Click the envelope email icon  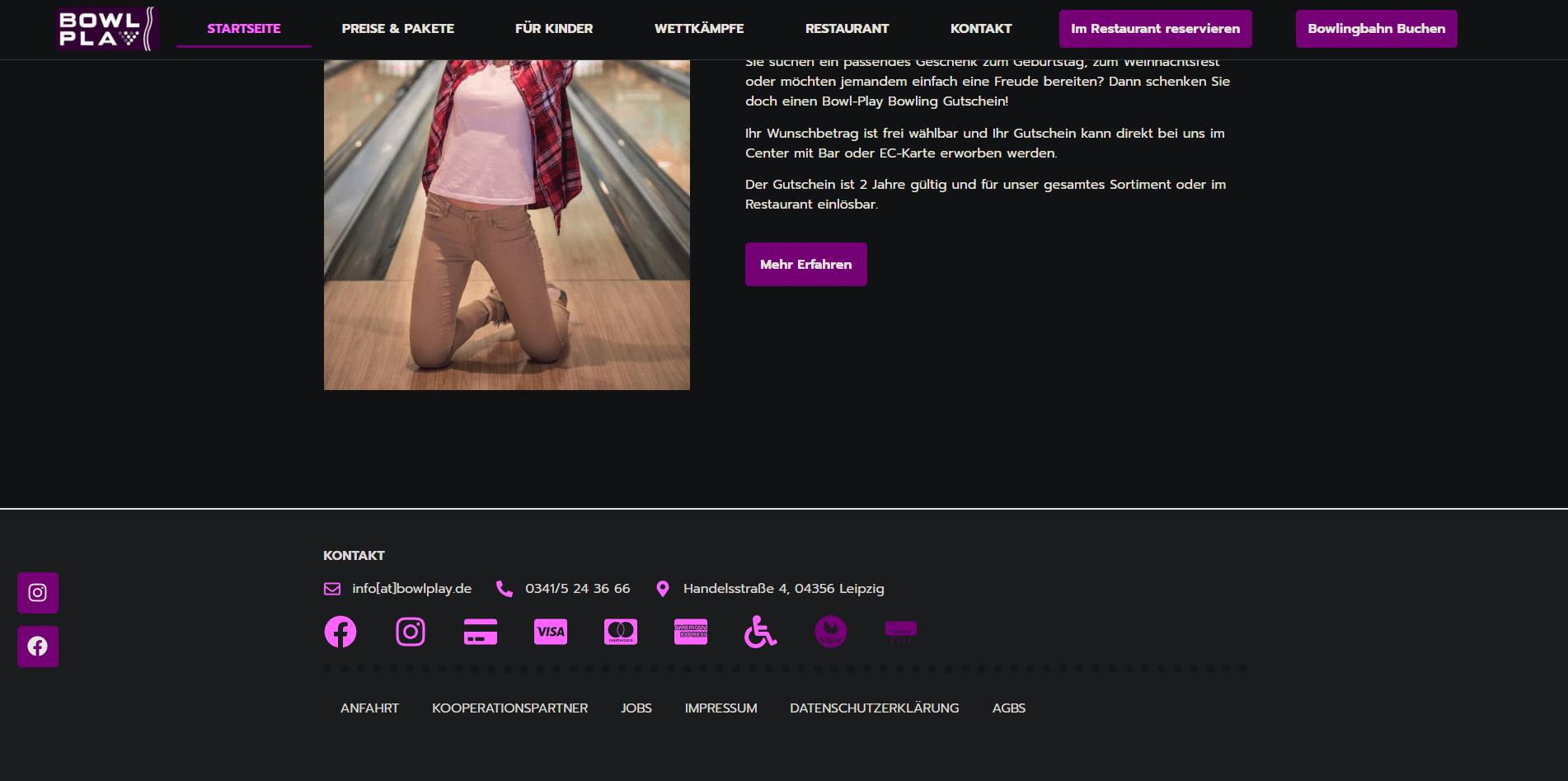coord(332,589)
